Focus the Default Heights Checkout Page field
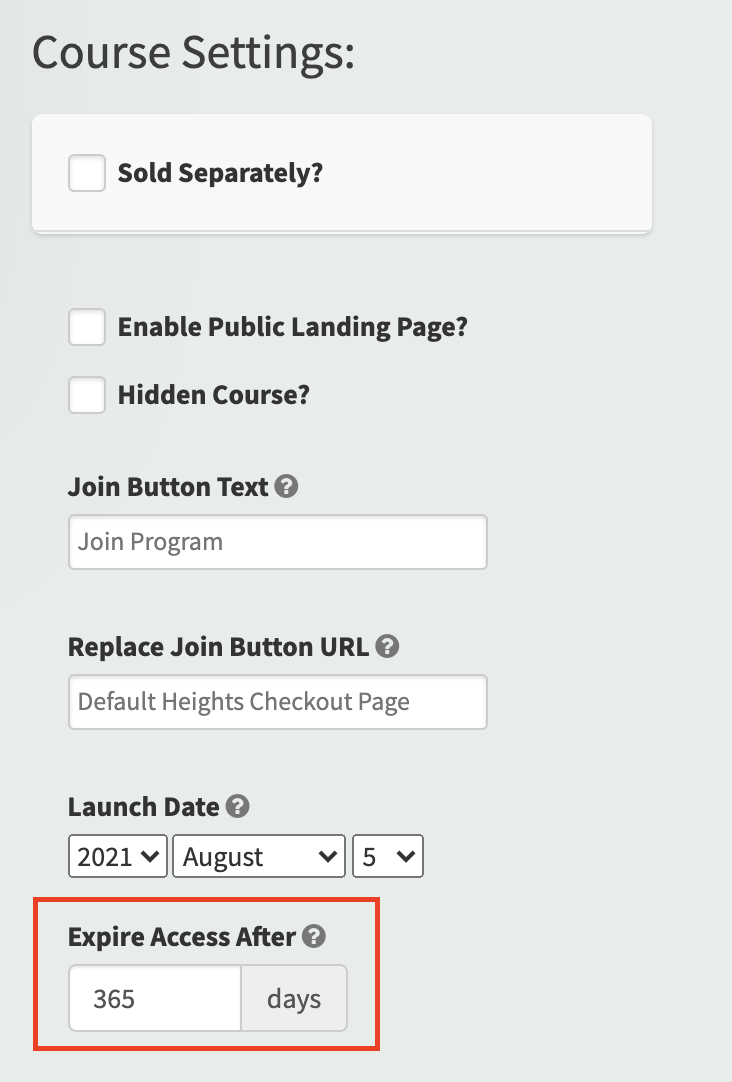The image size is (732, 1082). (278, 702)
